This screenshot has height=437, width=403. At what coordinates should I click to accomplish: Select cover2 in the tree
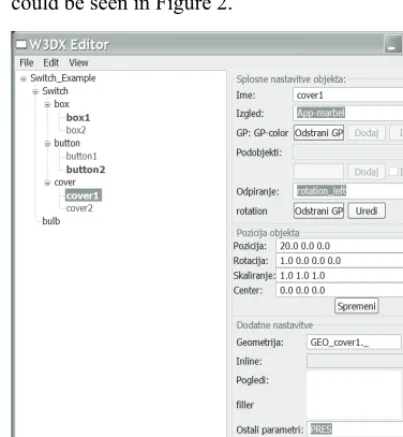(x=79, y=208)
